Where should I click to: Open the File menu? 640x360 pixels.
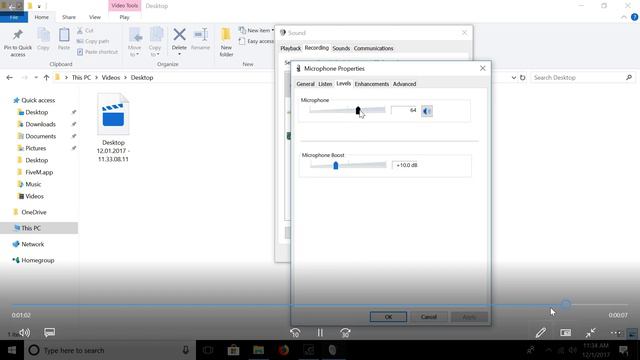point(14,17)
